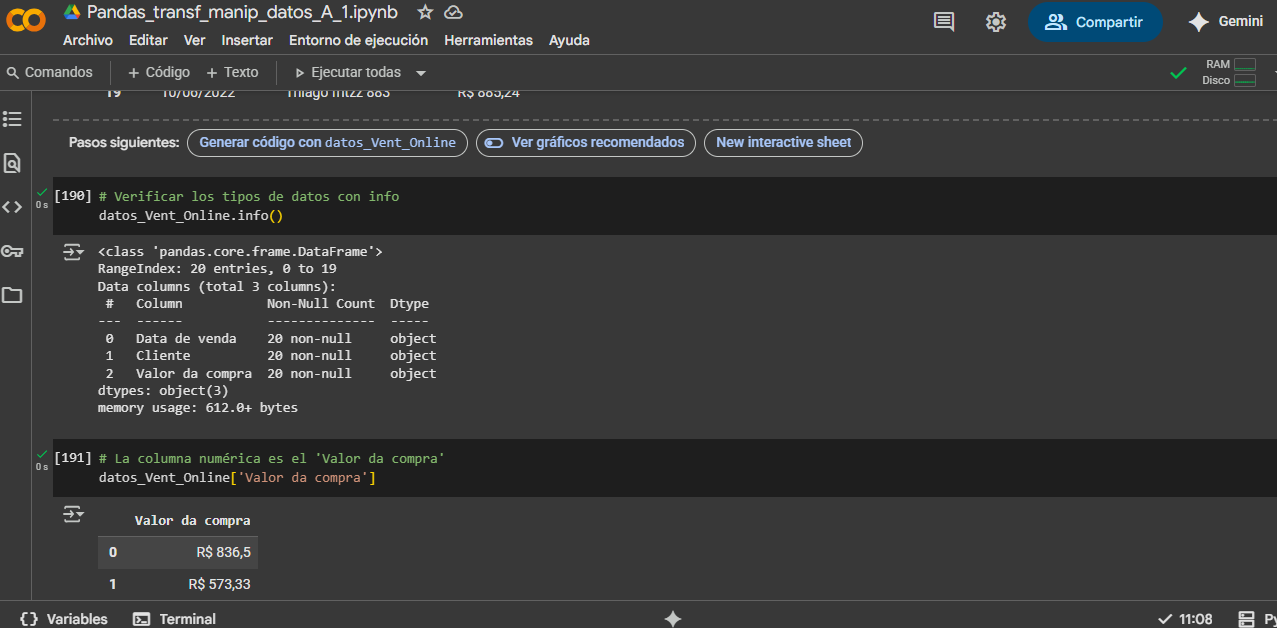Click the Google Drive icon beside the notebook title

72,12
